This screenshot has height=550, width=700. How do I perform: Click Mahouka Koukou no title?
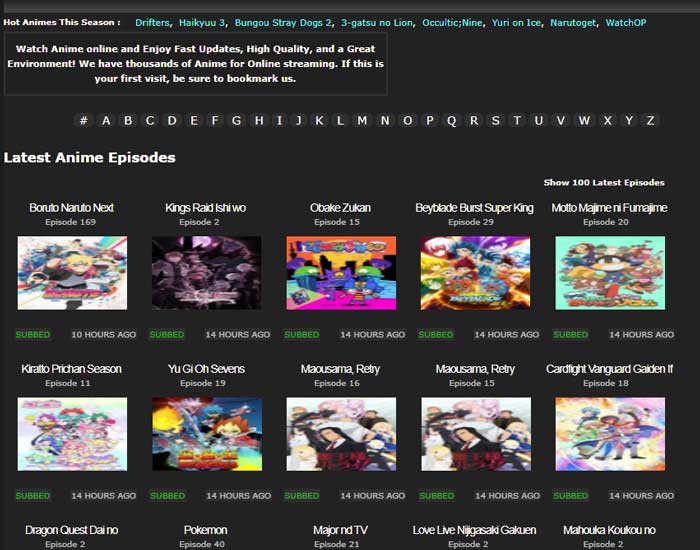tap(609, 530)
